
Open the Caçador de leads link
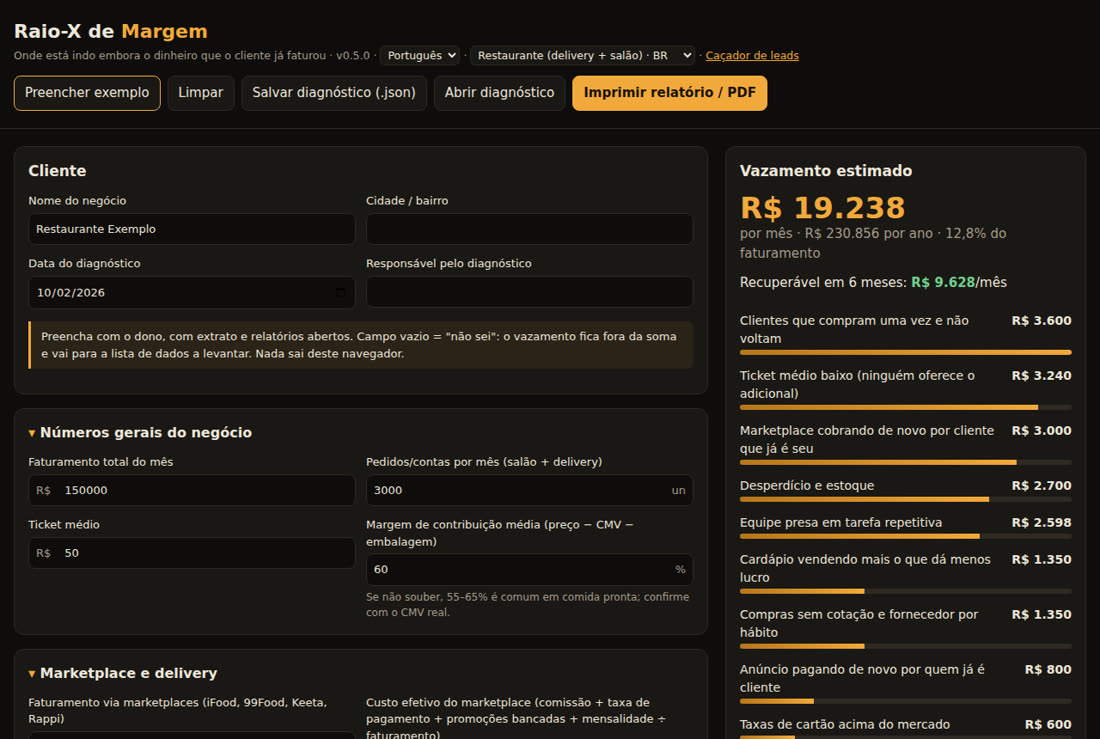[752, 55]
